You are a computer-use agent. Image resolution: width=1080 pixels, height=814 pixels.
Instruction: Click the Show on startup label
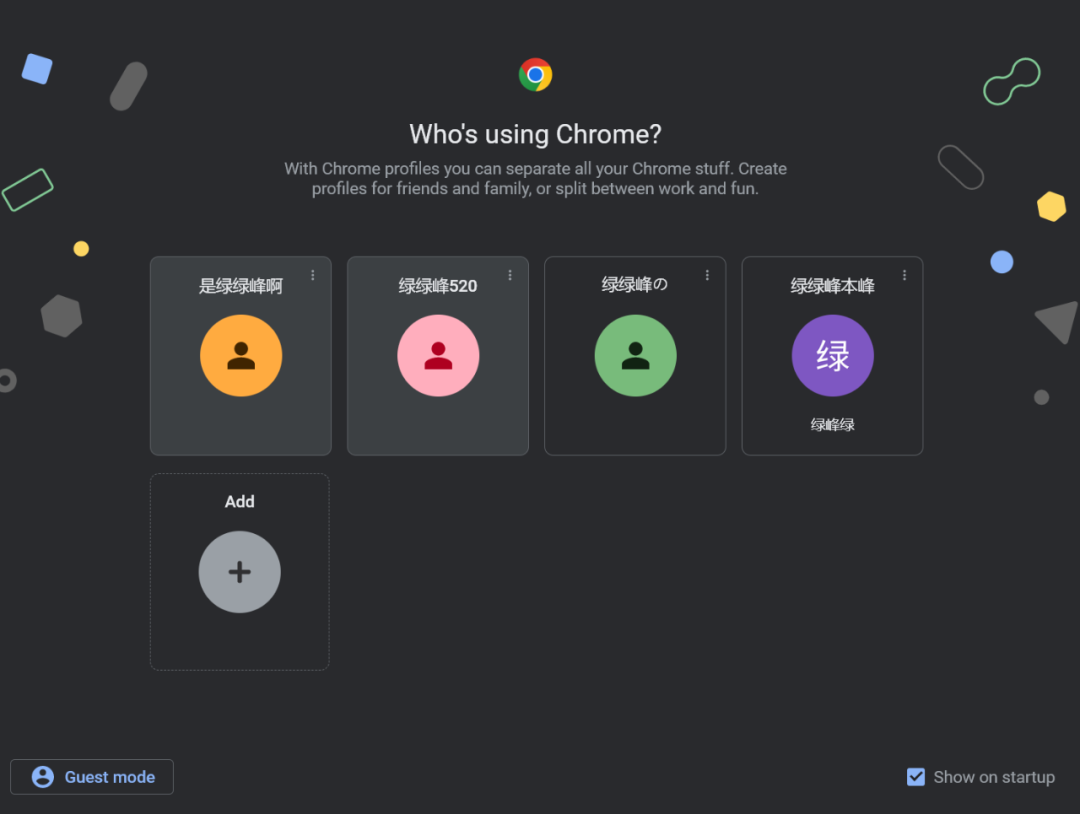994,777
